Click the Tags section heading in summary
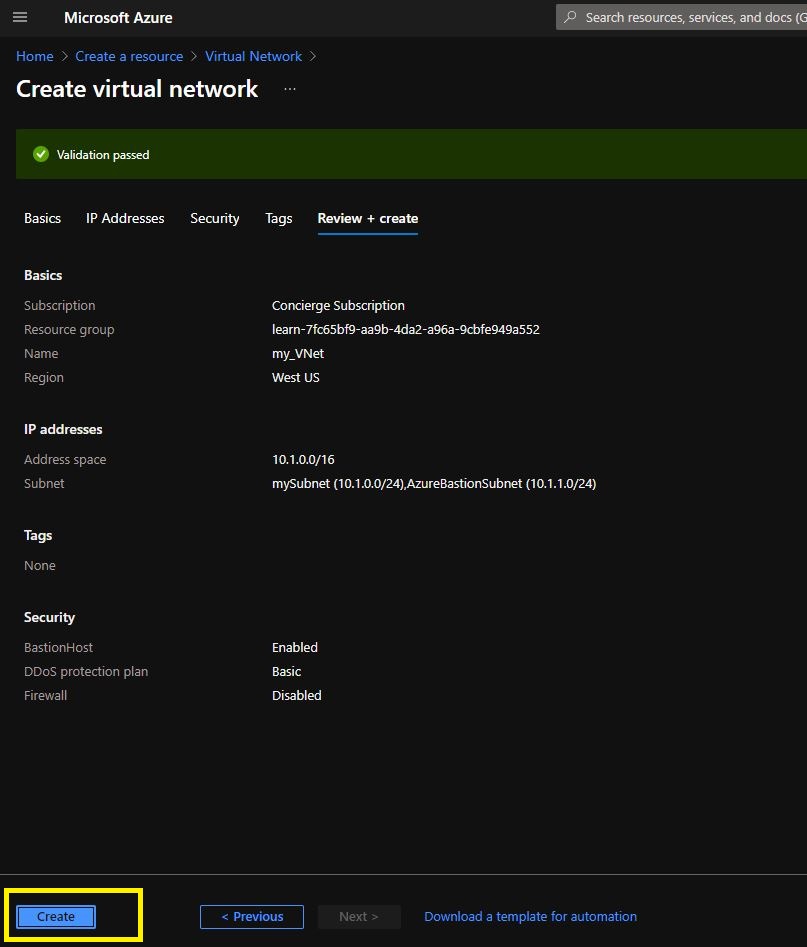 (38, 536)
